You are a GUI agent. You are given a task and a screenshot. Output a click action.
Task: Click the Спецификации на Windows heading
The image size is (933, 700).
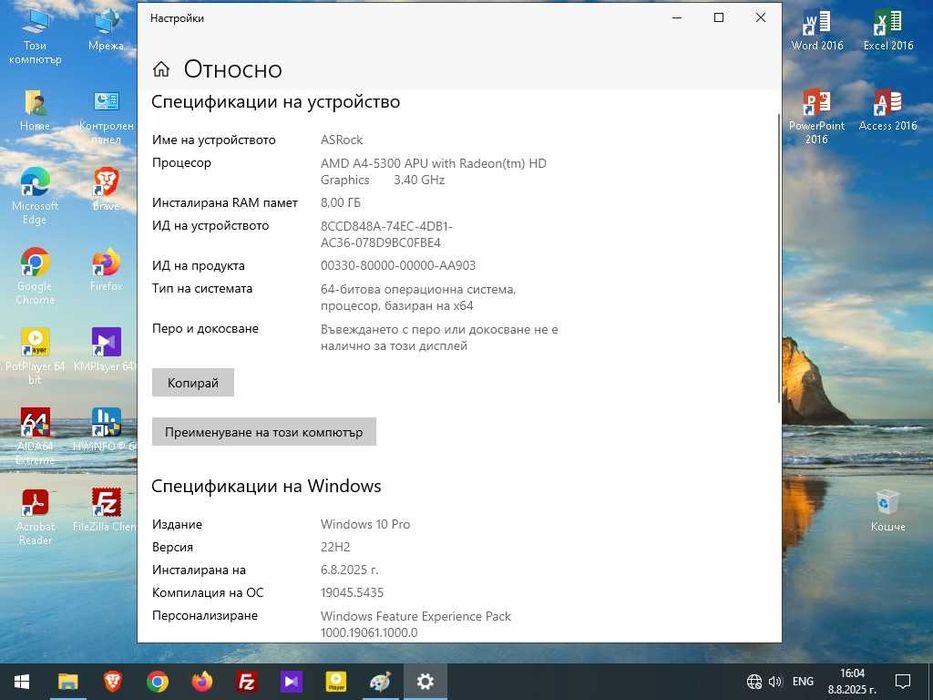click(266, 486)
